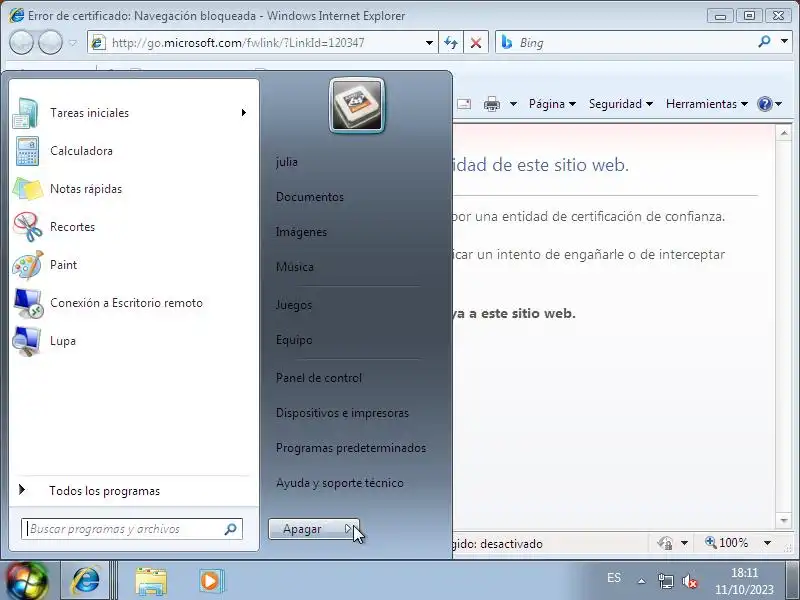Image resolution: width=800 pixels, height=600 pixels.
Task: Open address bar history dropdown
Action: point(430,43)
